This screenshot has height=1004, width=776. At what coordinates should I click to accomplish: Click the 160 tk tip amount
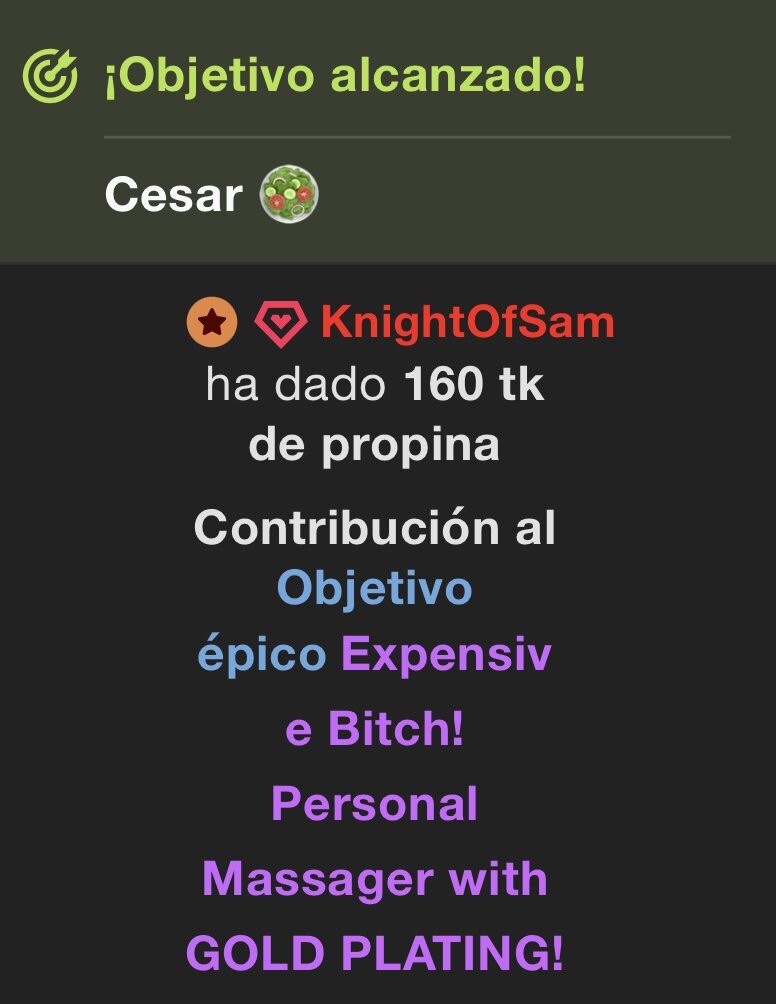tap(474, 384)
